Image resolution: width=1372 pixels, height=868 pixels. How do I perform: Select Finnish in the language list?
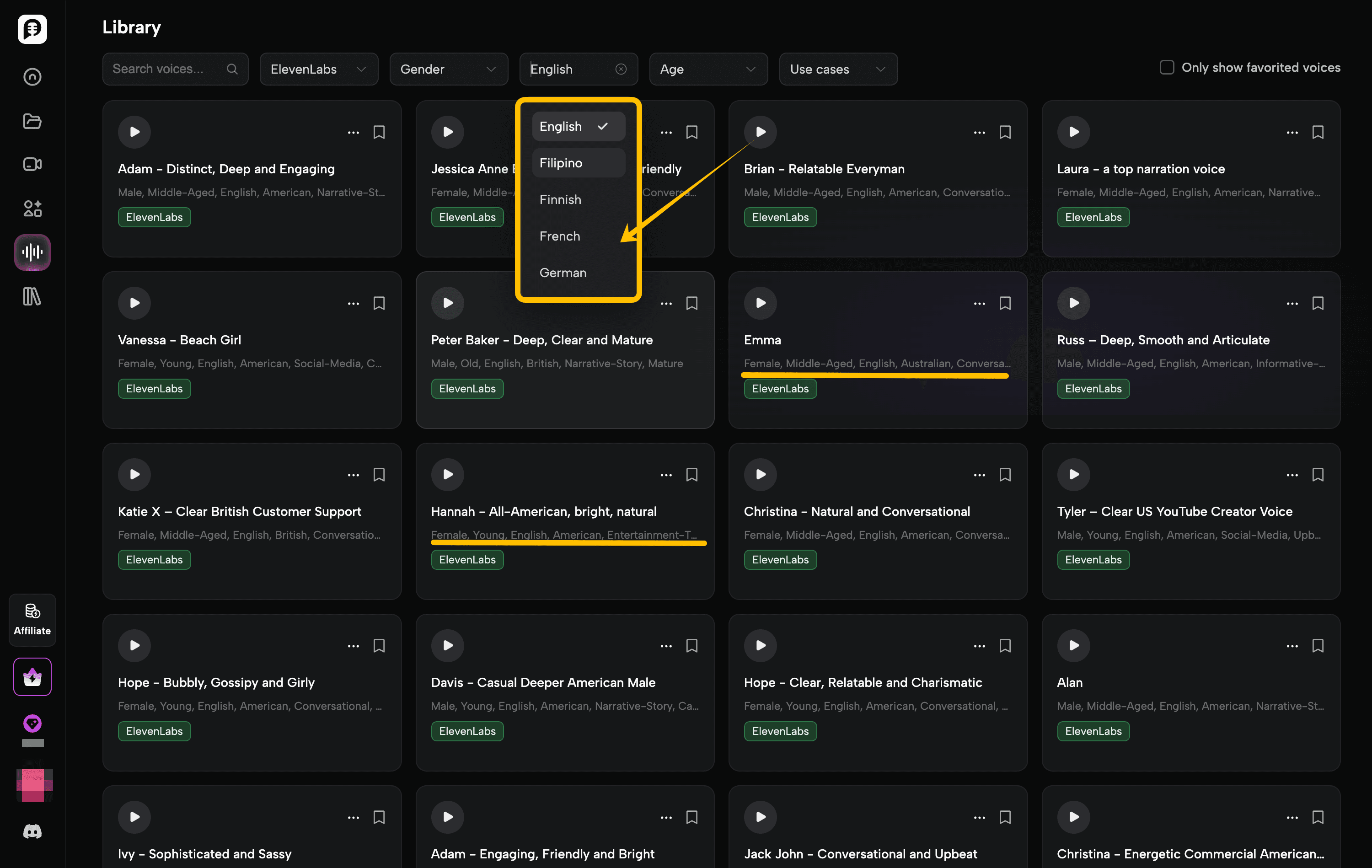pos(579,199)
